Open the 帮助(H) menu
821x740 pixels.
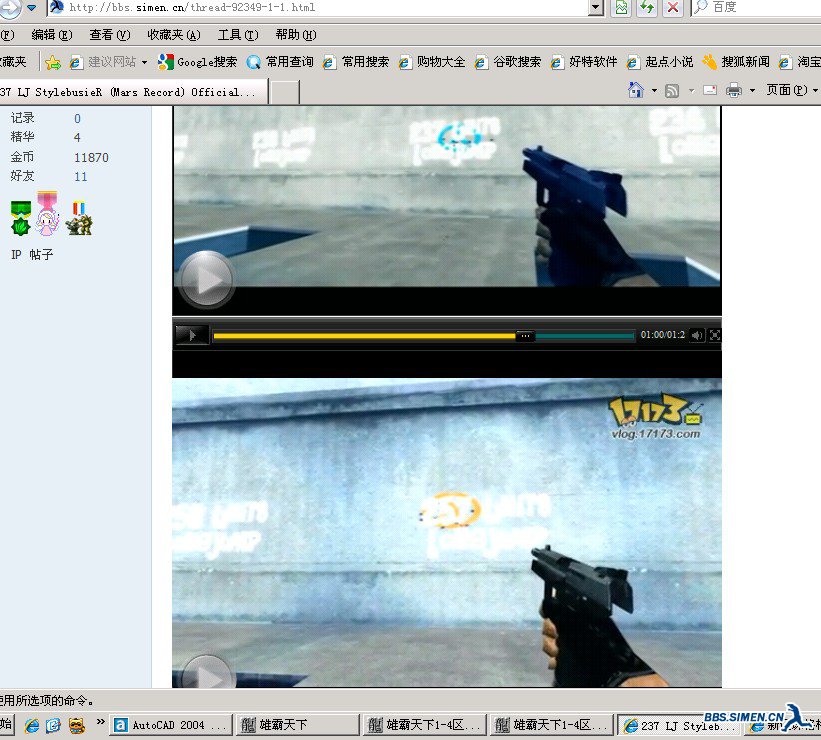click(296, 35)
